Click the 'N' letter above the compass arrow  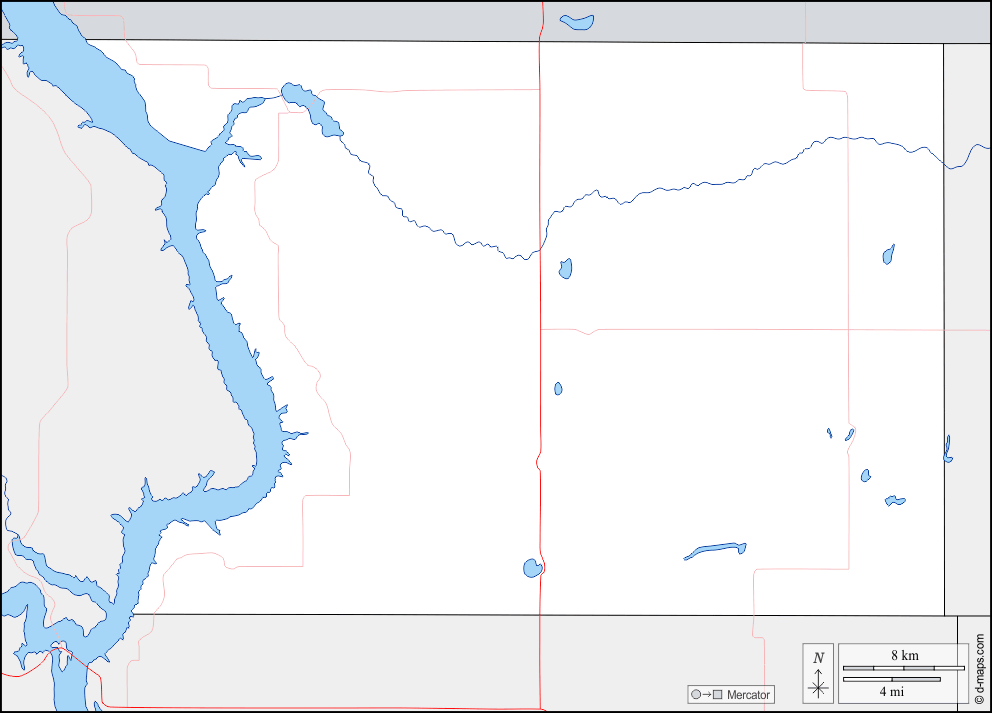[818, 657]
